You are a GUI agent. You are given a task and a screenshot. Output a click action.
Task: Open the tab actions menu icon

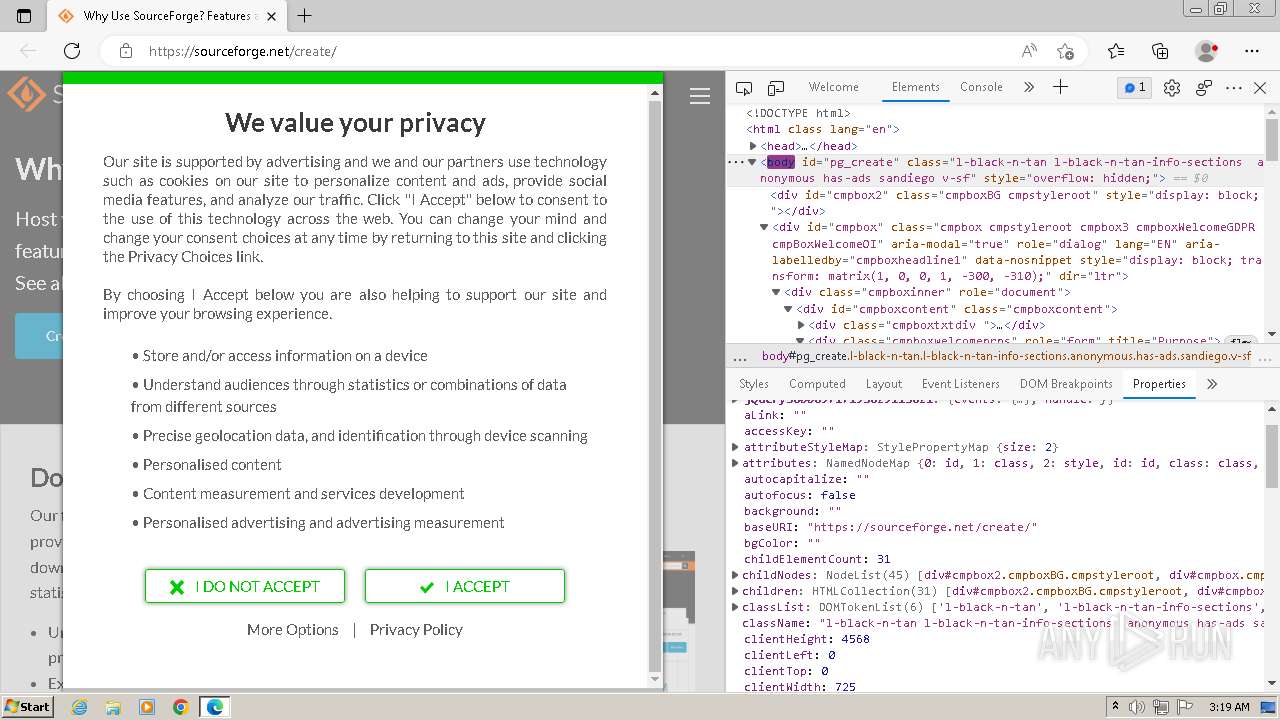click(24, 16)
